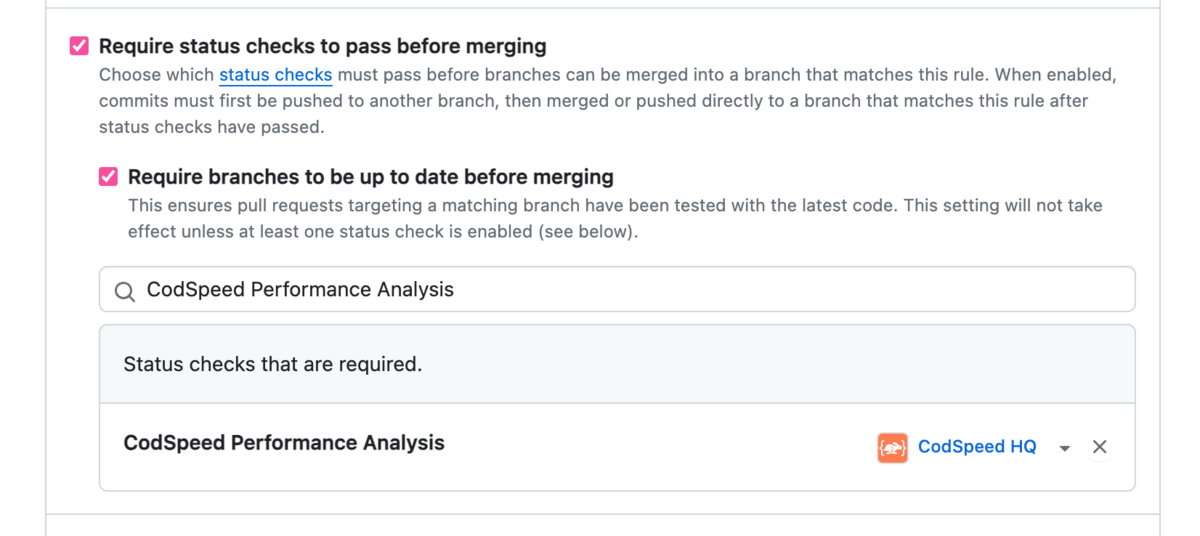The image size is (1200, 536).
Task: Click the 'Require status checks to pass' heading label
Action: coord(322,46)
